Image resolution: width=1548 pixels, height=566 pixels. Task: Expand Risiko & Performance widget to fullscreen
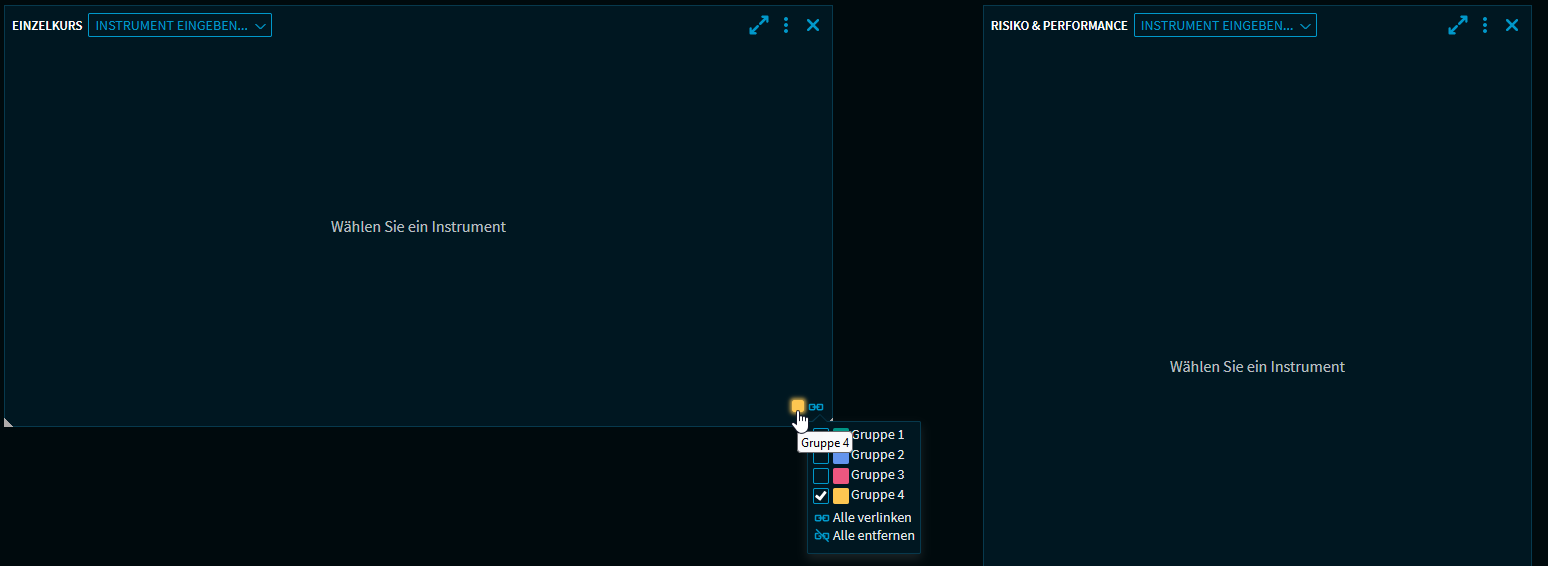(x=1458, y=25)
